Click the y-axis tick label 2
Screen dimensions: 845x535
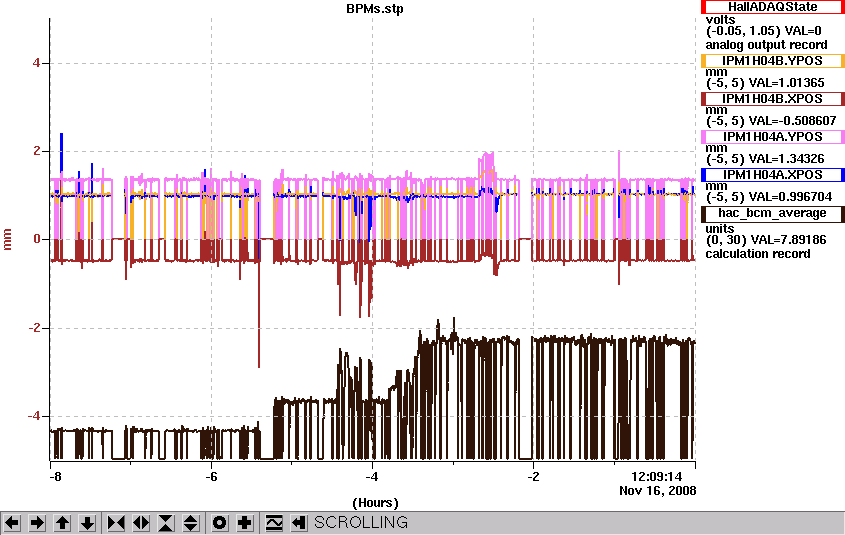pyautogui.click(x=37, y=151)
